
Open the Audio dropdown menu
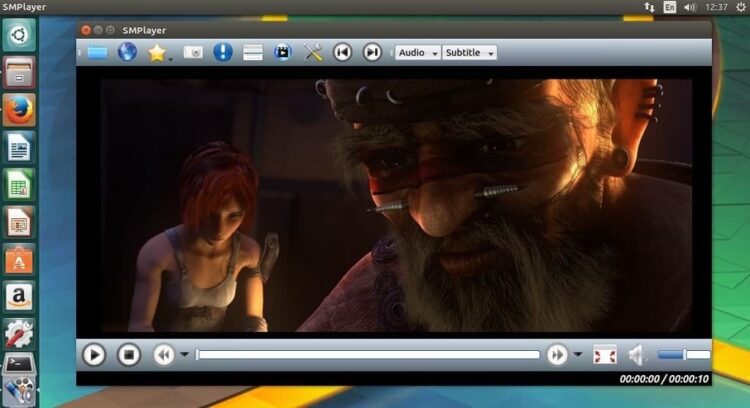[418, 53]
